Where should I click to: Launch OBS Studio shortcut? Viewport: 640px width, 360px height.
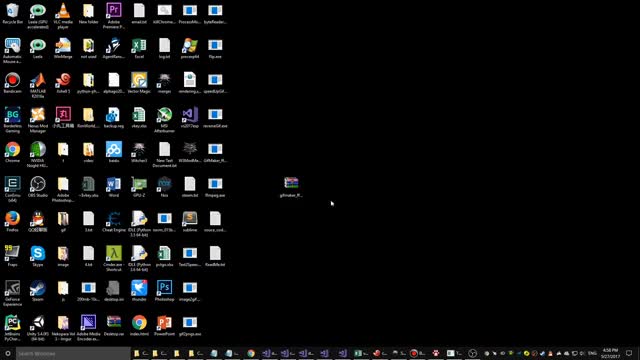click(38, 187)
